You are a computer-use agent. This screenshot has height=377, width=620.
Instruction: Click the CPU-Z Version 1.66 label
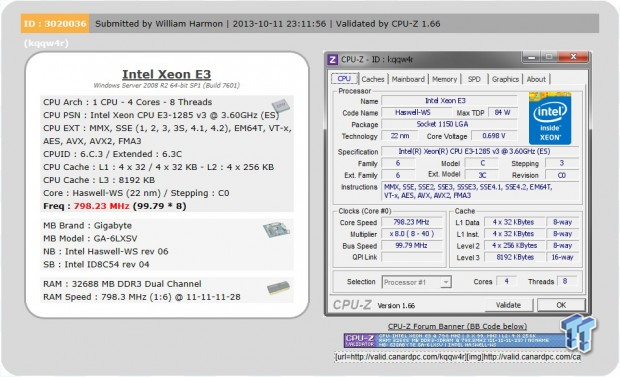(x=396, y=306)
